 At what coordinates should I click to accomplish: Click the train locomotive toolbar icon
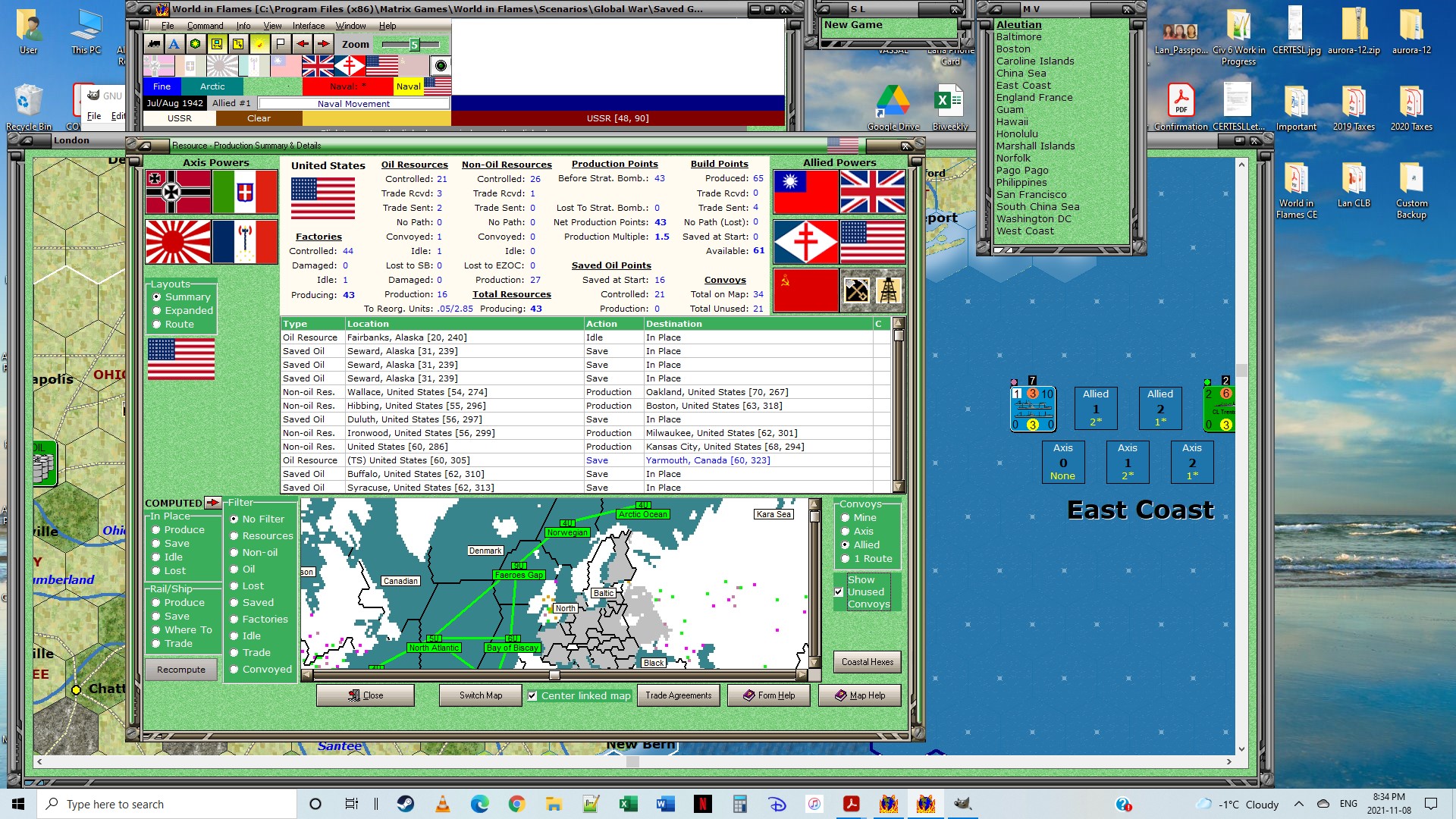pyautogui.click(x=154, y=44)
